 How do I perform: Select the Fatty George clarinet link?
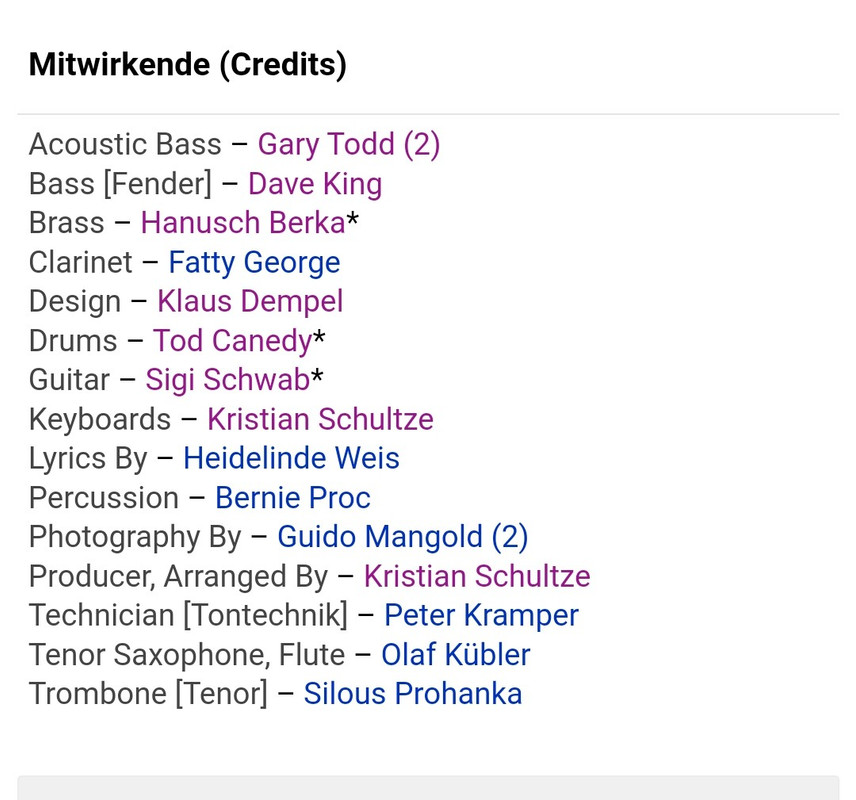[254, 263]
